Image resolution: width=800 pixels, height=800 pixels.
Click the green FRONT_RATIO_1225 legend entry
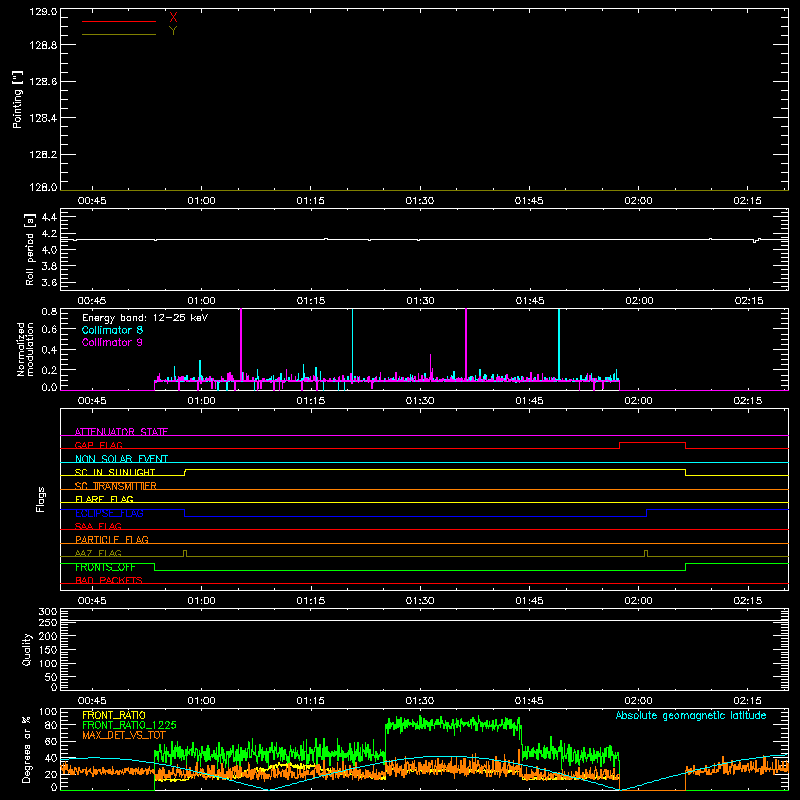[129, 725]
